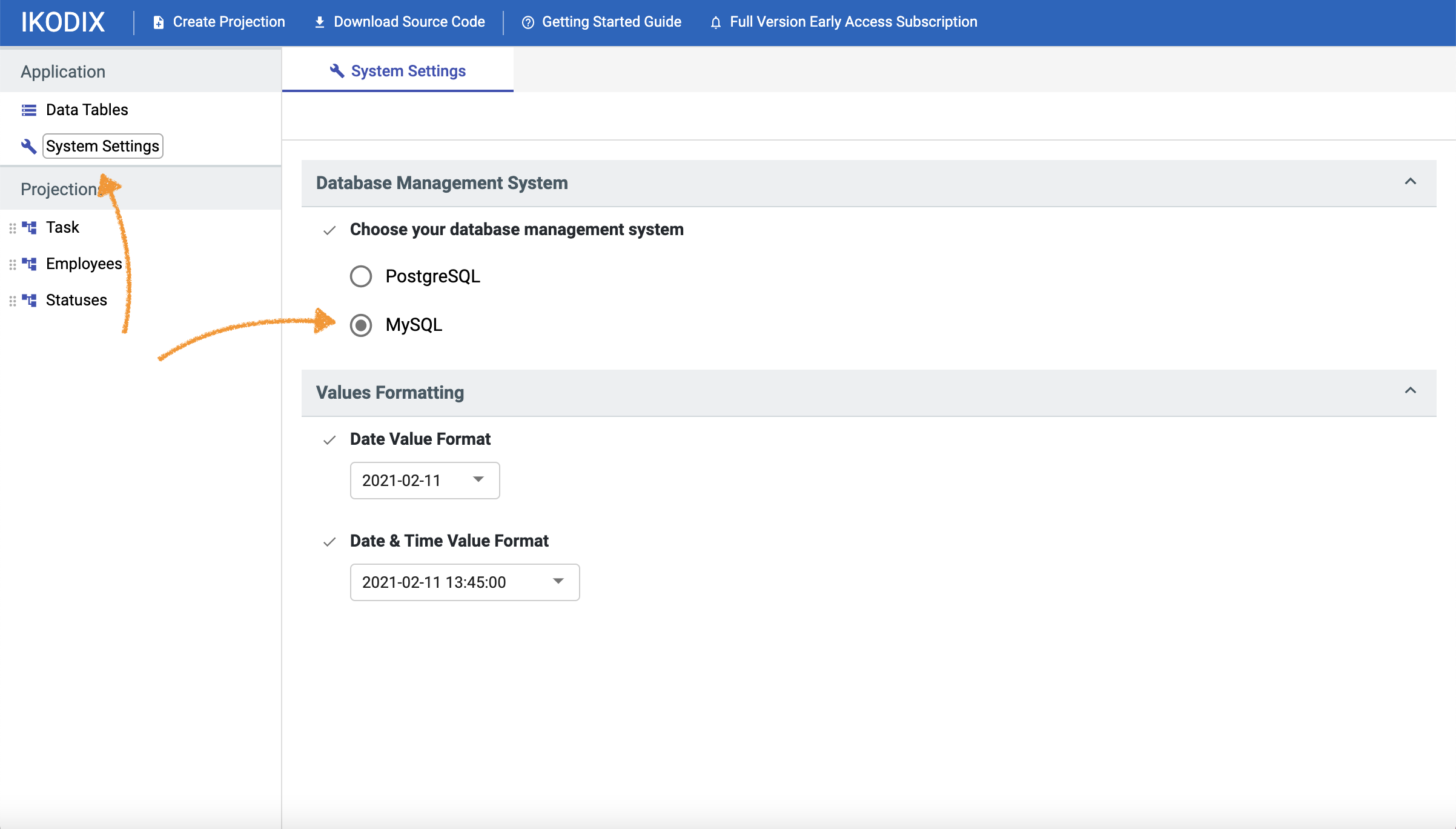Click the Task projection tree icon
1456x829 pixels.
click(x=29, y=227)
